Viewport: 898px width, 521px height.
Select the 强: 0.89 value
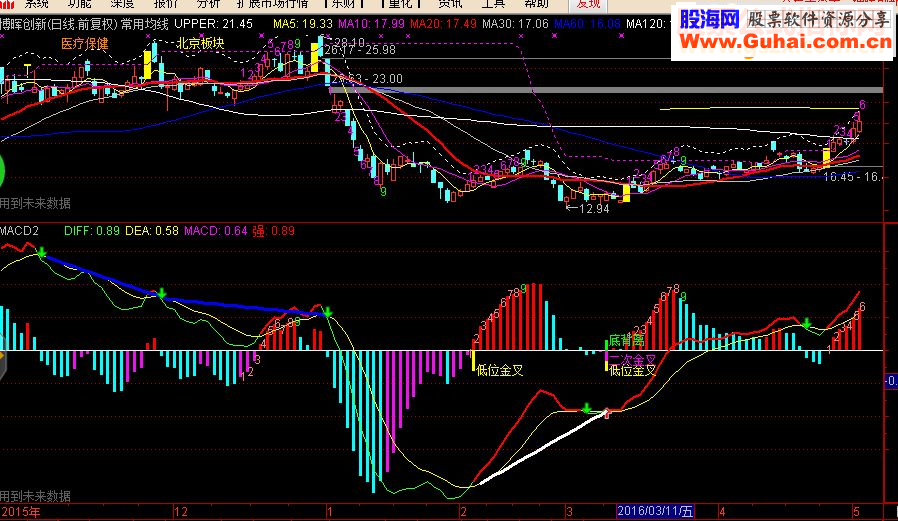point(273,231)
